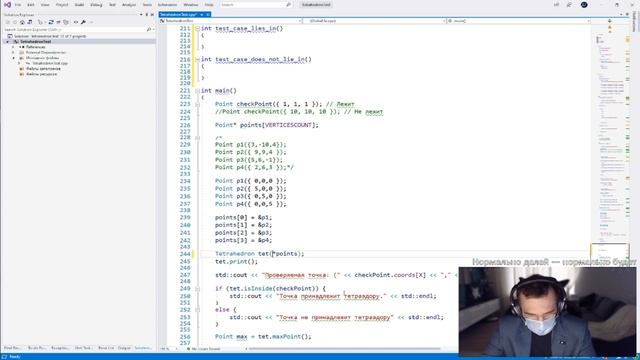This screenshot has height=360, width=640.
Task: Open the project scope dropdown in navigation bar
Action: [x=230, y=20]
